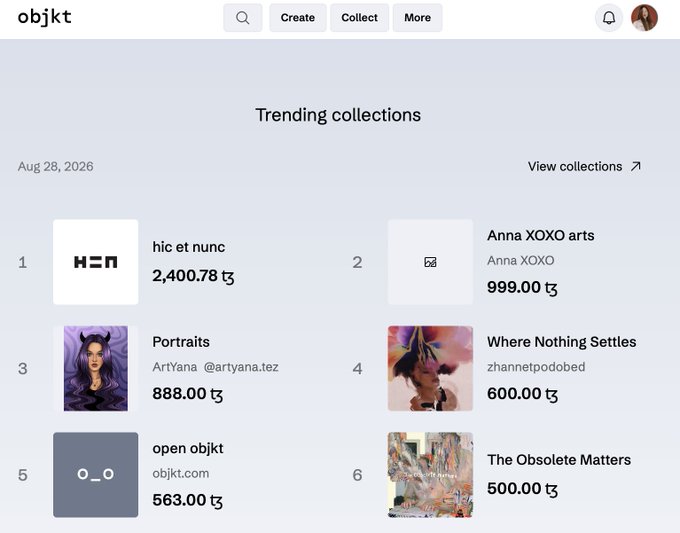
Task: Open The Obsolete Matters thumbnail
Action: tap(430, 474)
